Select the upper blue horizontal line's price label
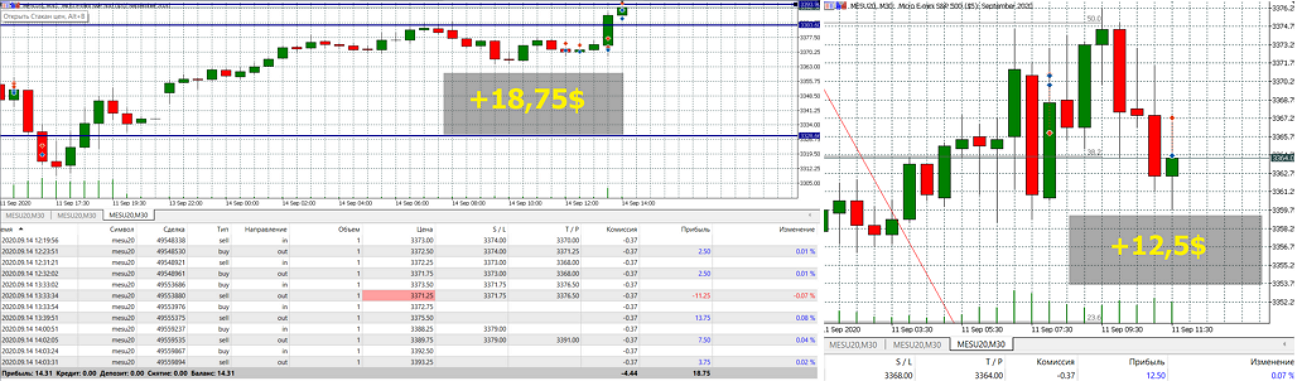Viewport: 1302px width, 381px height. point(811,24)
